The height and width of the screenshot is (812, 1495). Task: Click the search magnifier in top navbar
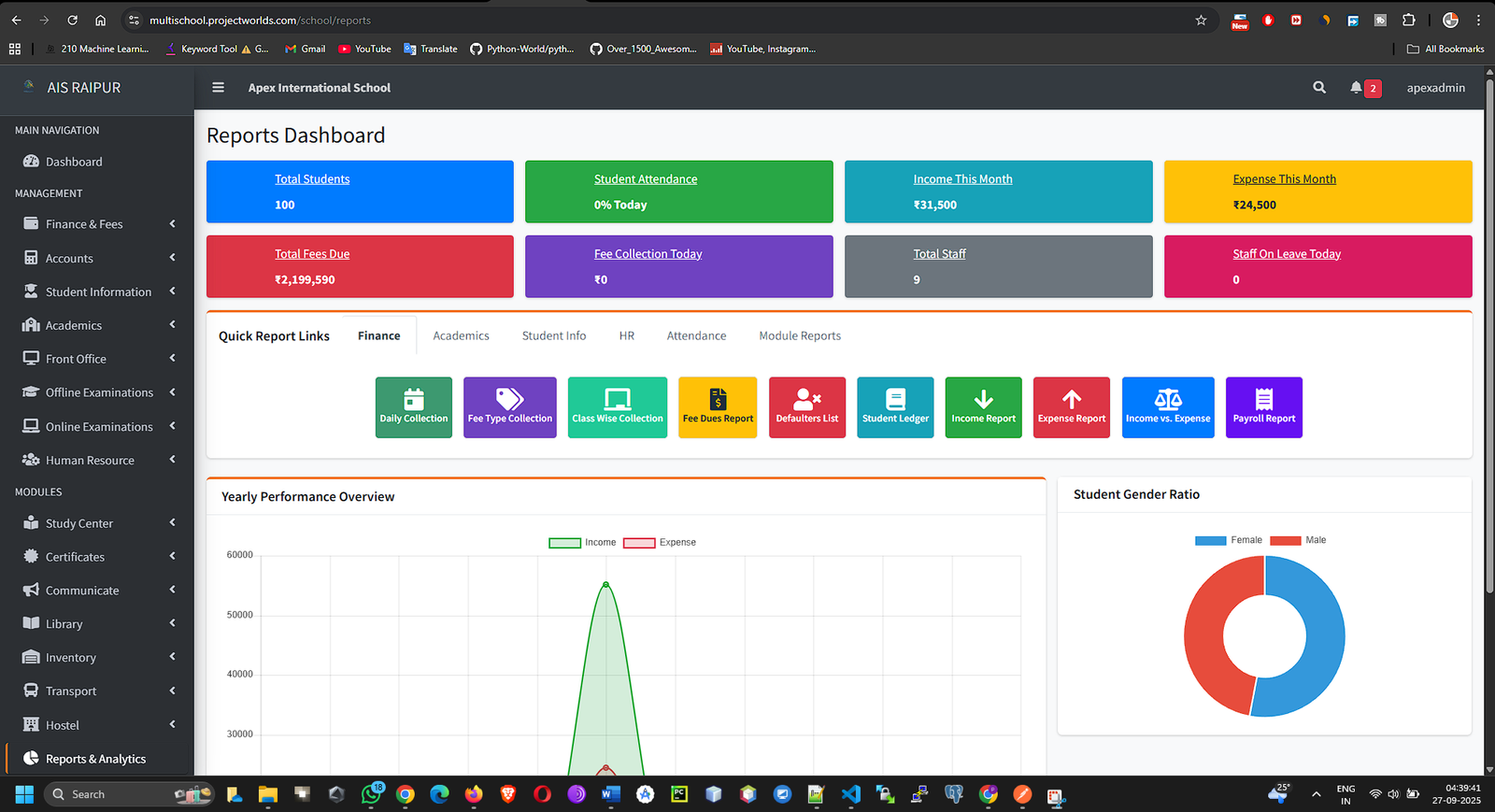[x=1319, y=88]
